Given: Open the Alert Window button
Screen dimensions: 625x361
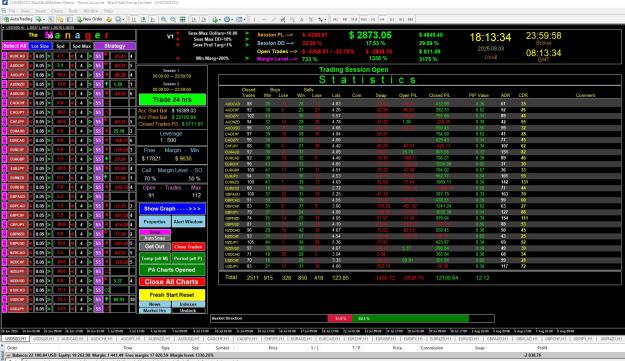Looking at the screenshot, I should [x=189, y=222].
